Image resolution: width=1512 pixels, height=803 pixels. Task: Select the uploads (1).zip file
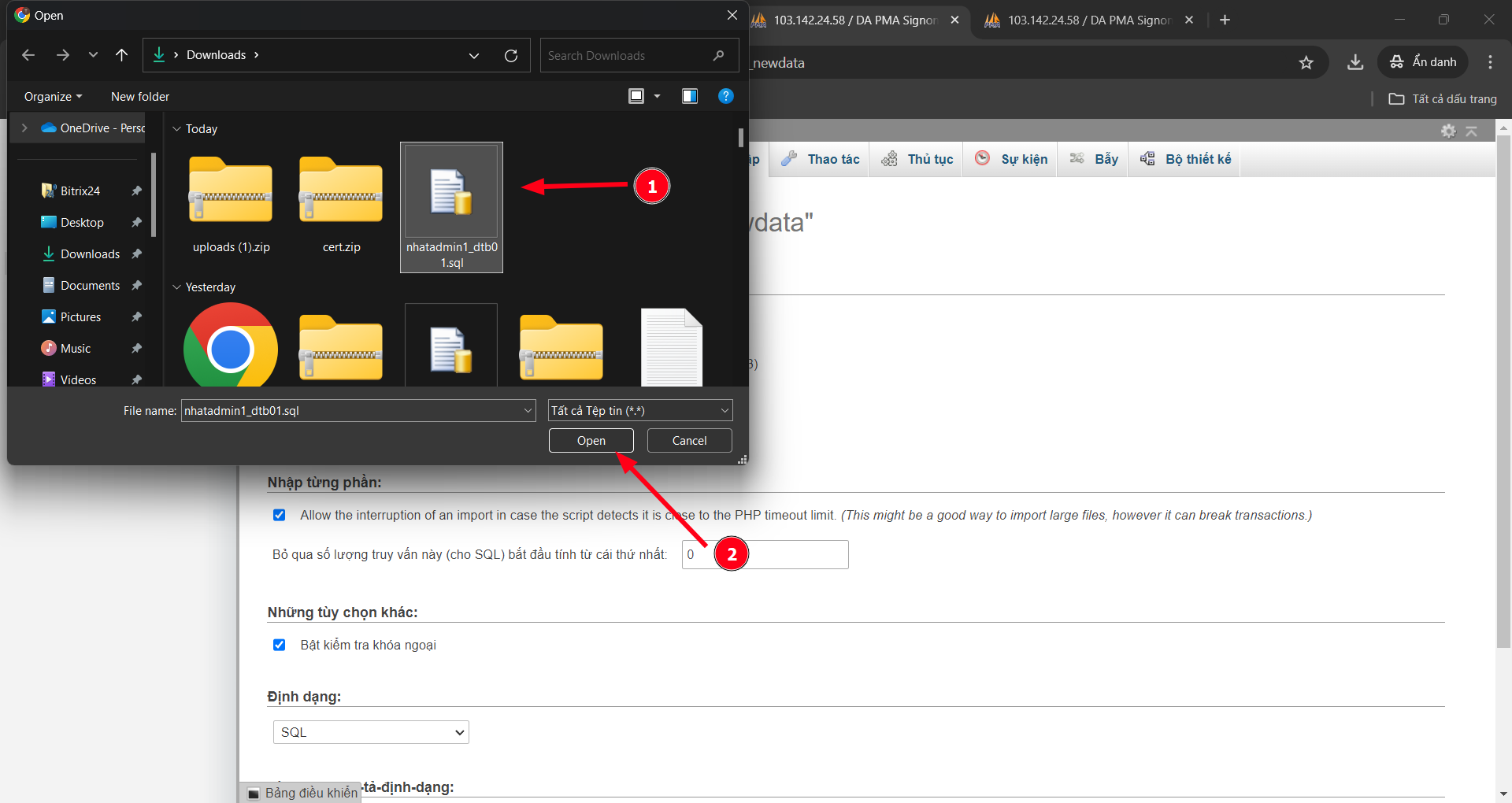[231, 206]
